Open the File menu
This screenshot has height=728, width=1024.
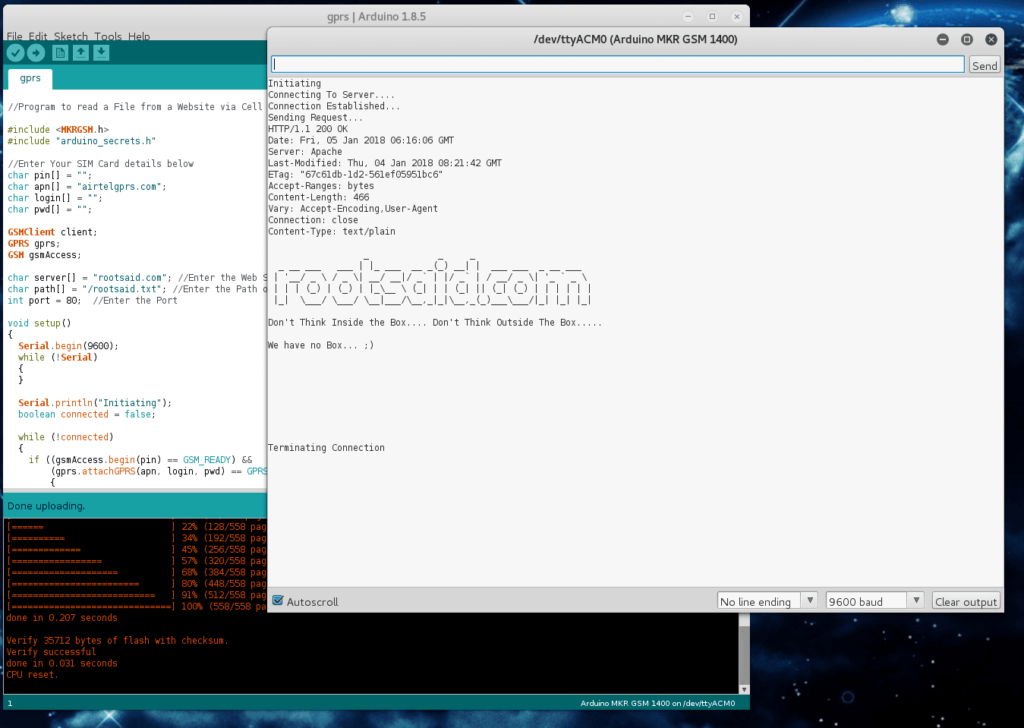15,36
